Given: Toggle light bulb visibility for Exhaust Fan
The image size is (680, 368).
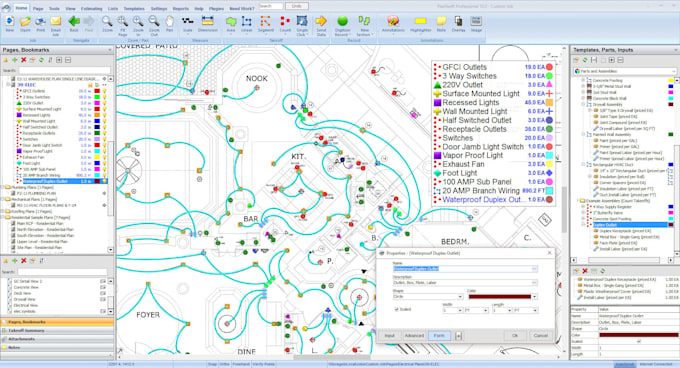Looking at the screenshot, I should [x=104, y=157].
